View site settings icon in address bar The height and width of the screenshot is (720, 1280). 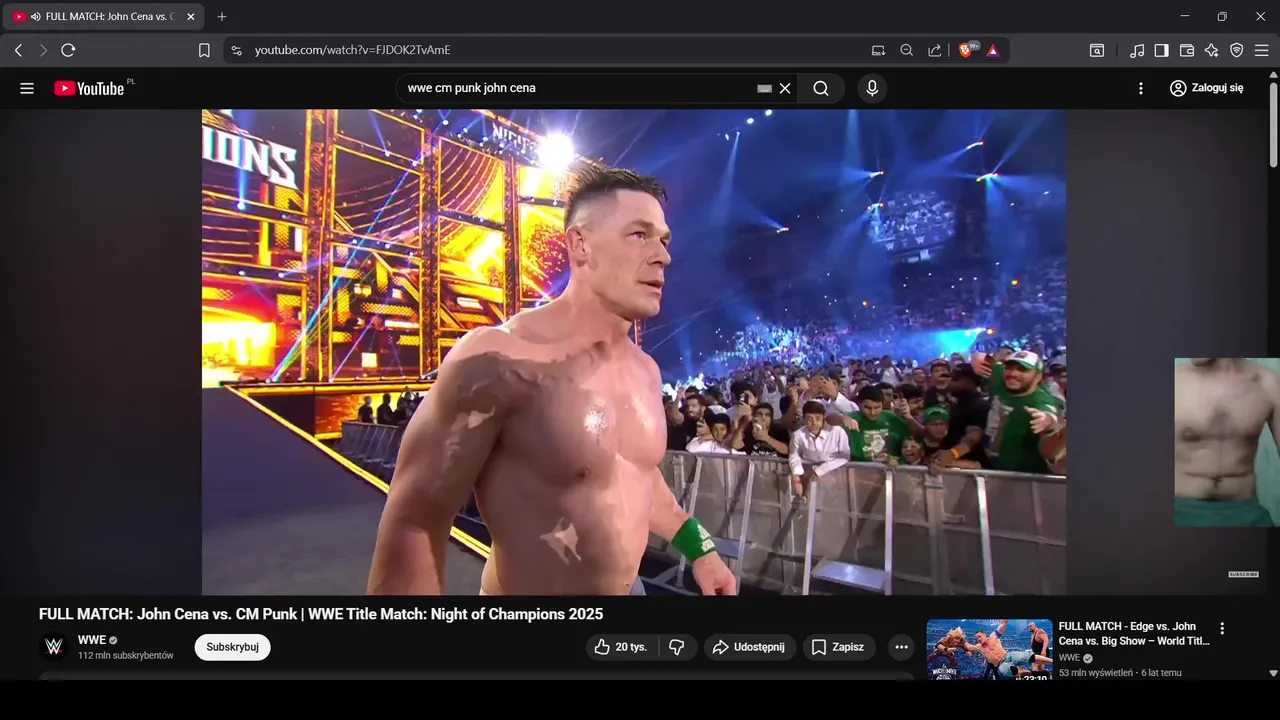(236, 50)
